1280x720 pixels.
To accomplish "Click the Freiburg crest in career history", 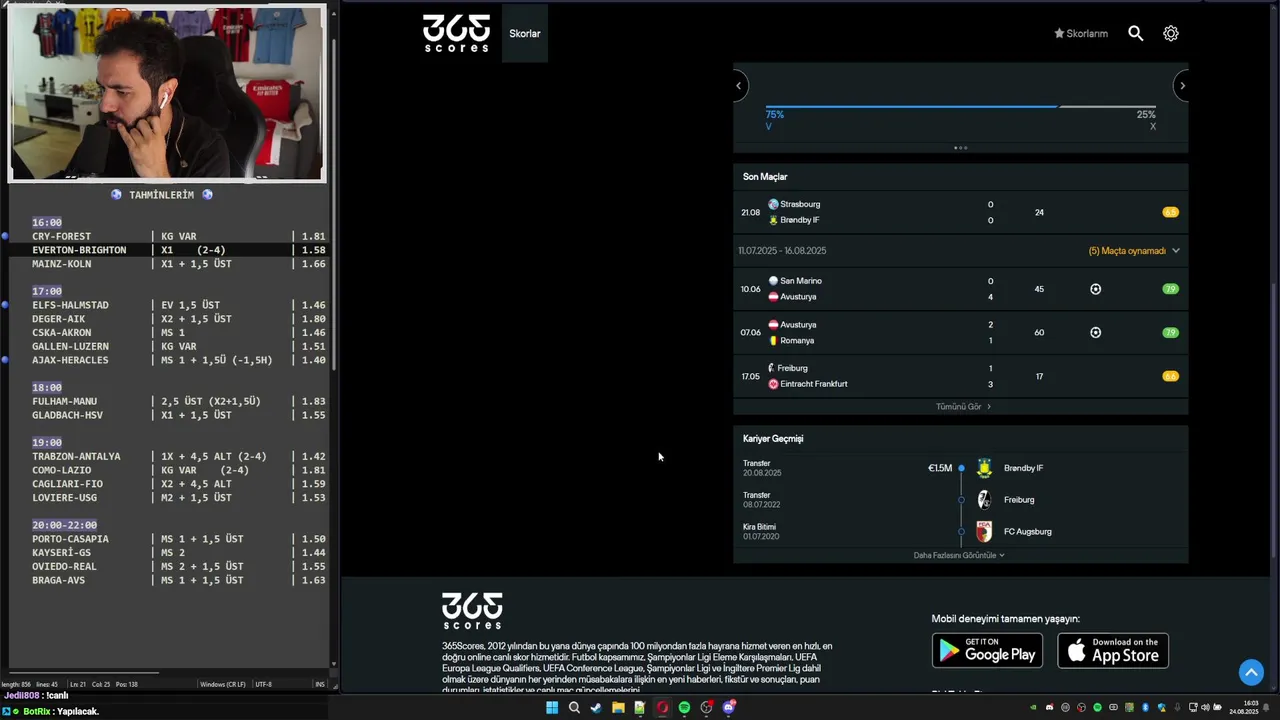I will pos(984,500).
